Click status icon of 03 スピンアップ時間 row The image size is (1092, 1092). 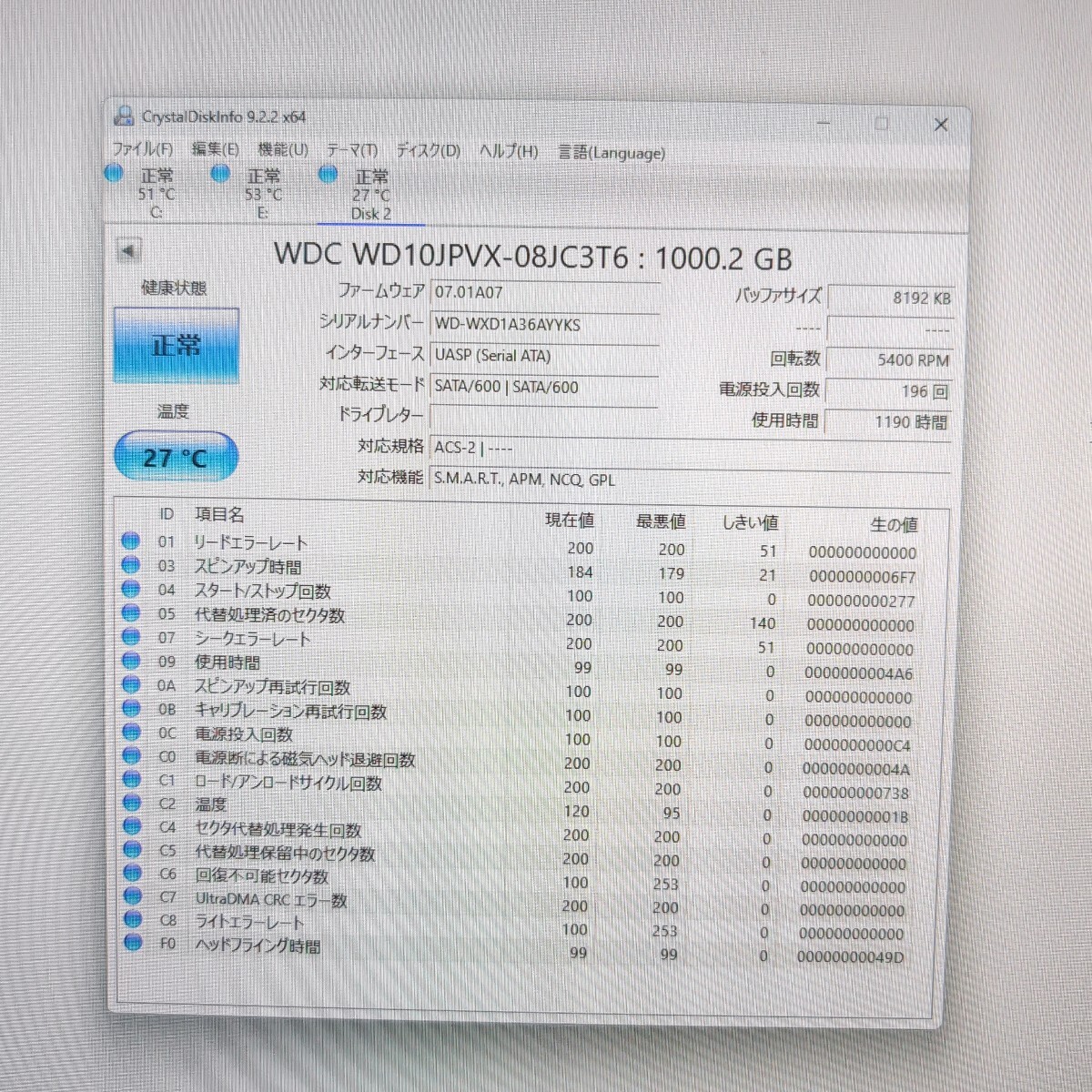point(131,564)
